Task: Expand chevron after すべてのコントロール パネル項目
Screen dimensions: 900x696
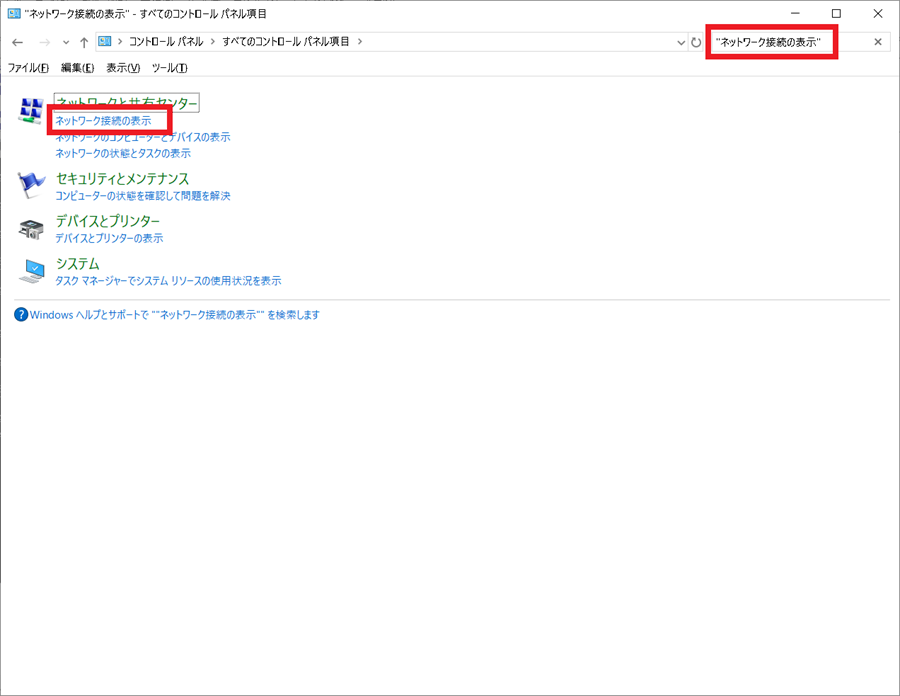Action: [x=360, y=41]
